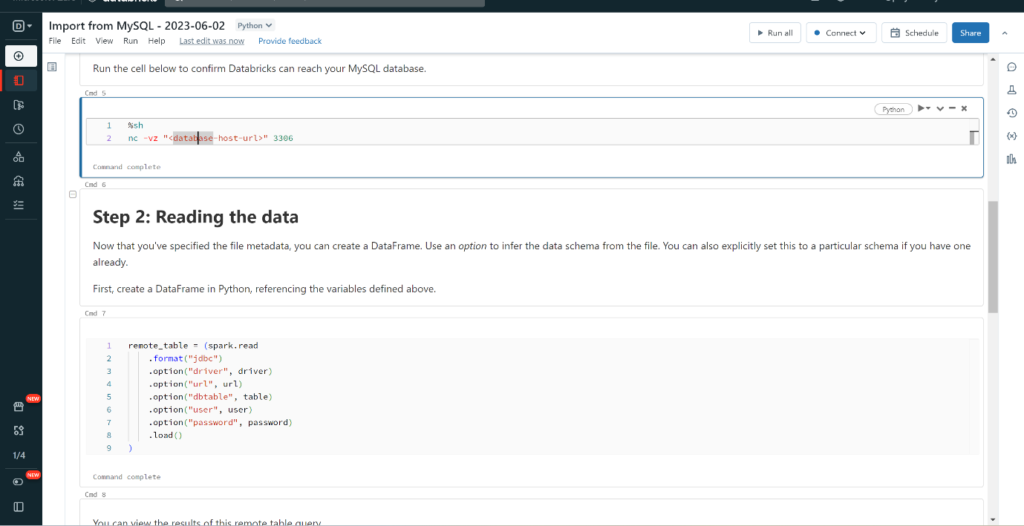Open the Variable explorer (x) icon
Image resolution: width=1024 pixels, height=526 pixels.
point(1012,135)
